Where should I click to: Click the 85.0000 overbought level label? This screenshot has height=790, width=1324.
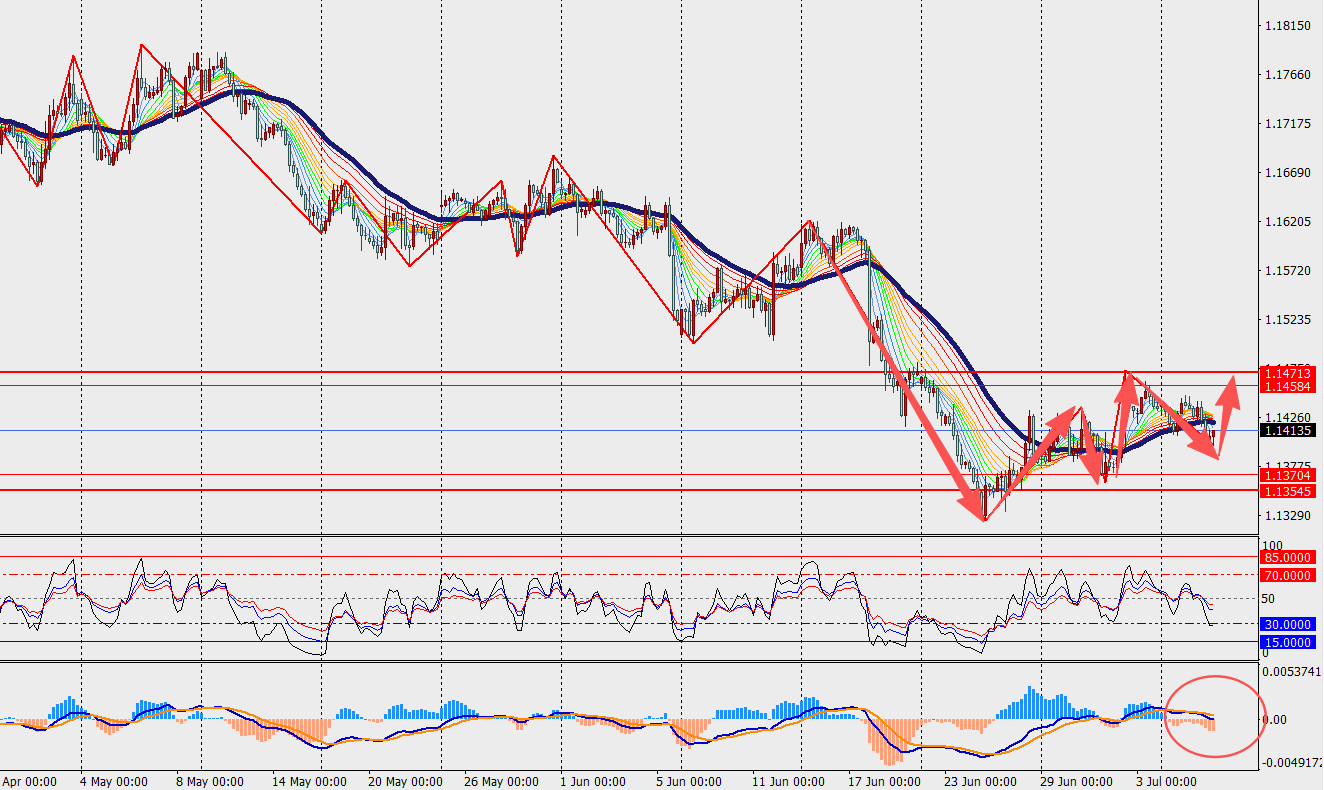(x=1286, y=557)
